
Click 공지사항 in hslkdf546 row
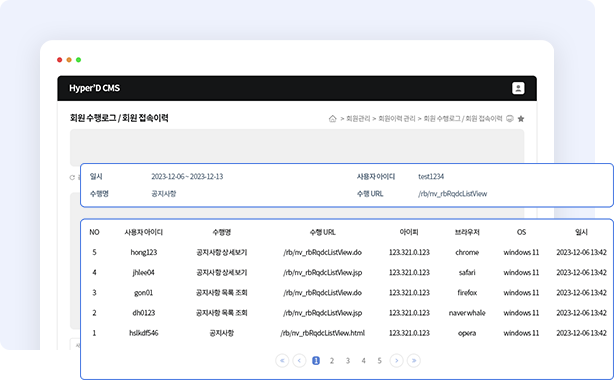coord(222,333)
